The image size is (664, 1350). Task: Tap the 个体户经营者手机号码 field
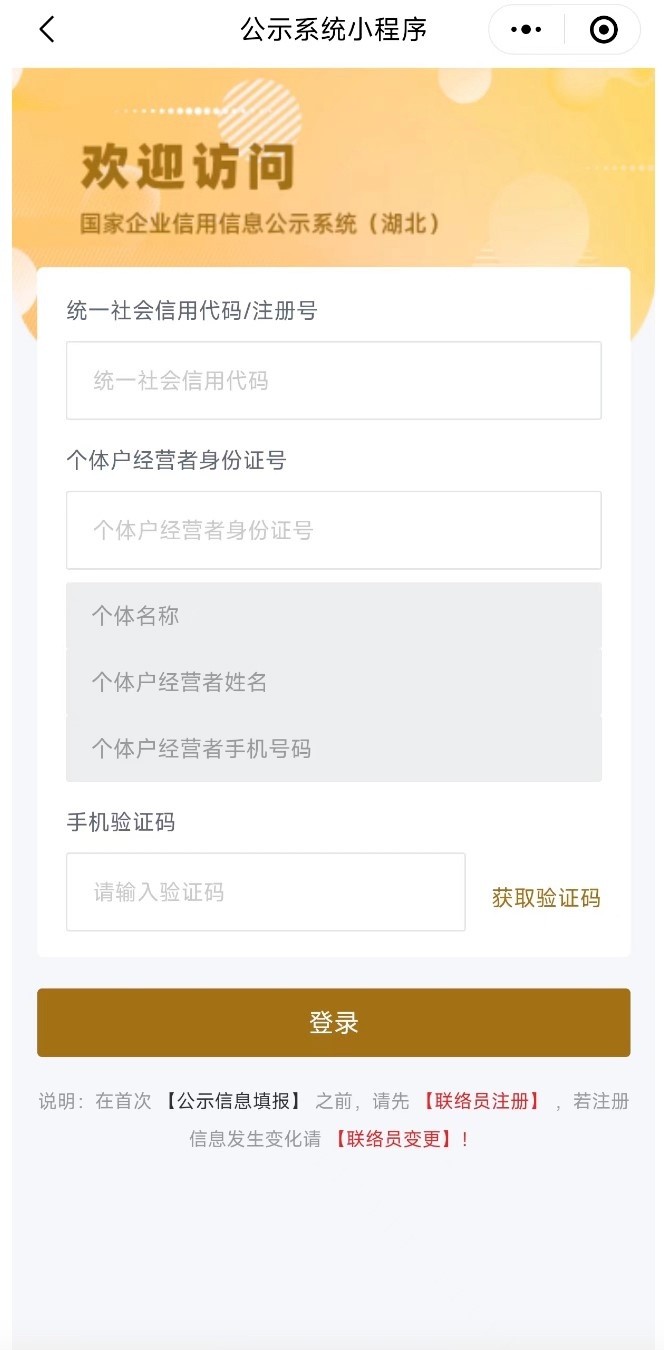coord(333,748)
